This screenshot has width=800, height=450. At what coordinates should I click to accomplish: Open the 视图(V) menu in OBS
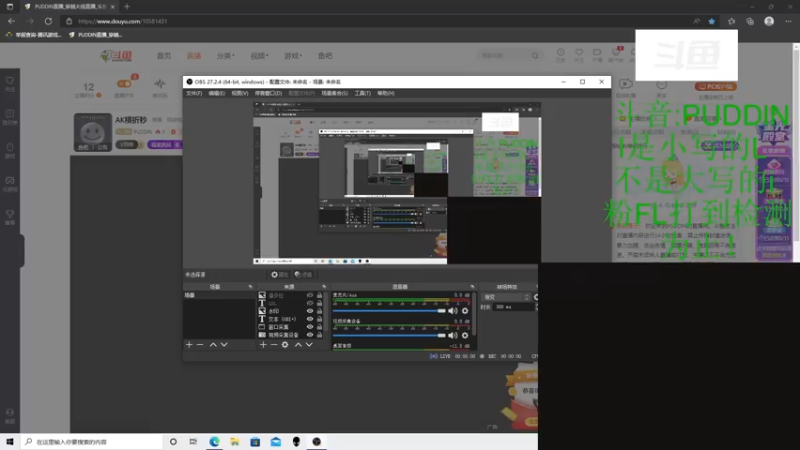(240, 93)
